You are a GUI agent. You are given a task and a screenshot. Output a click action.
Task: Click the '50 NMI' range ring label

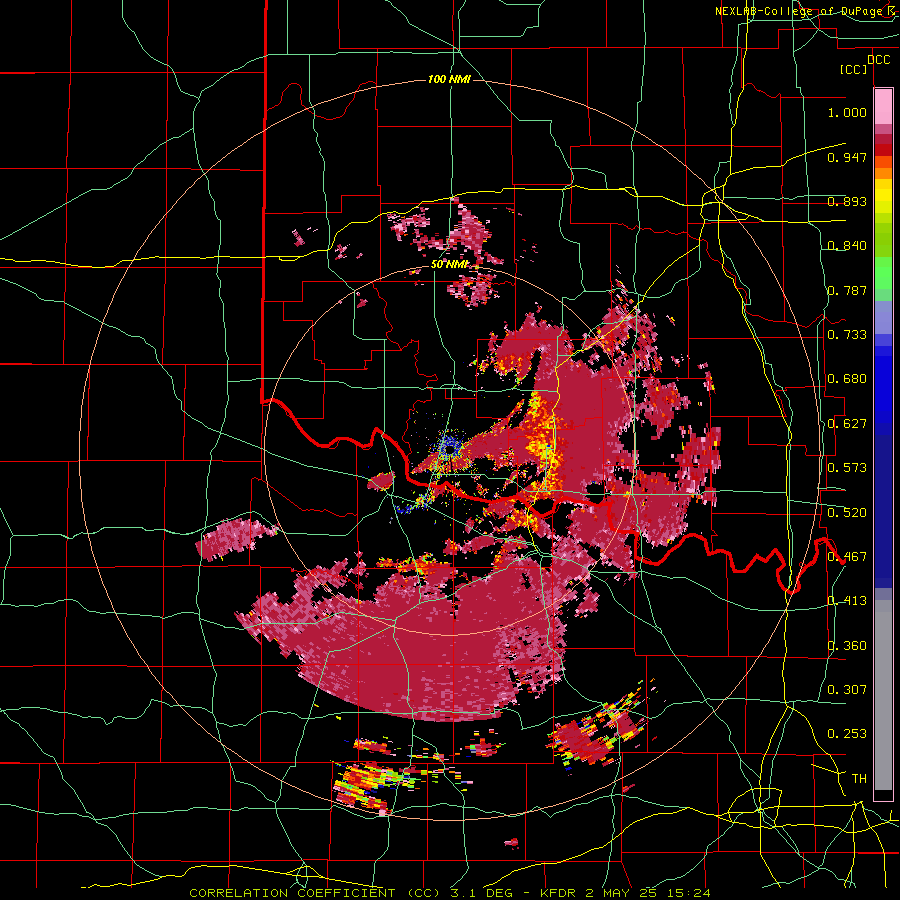tap(449, 264)
